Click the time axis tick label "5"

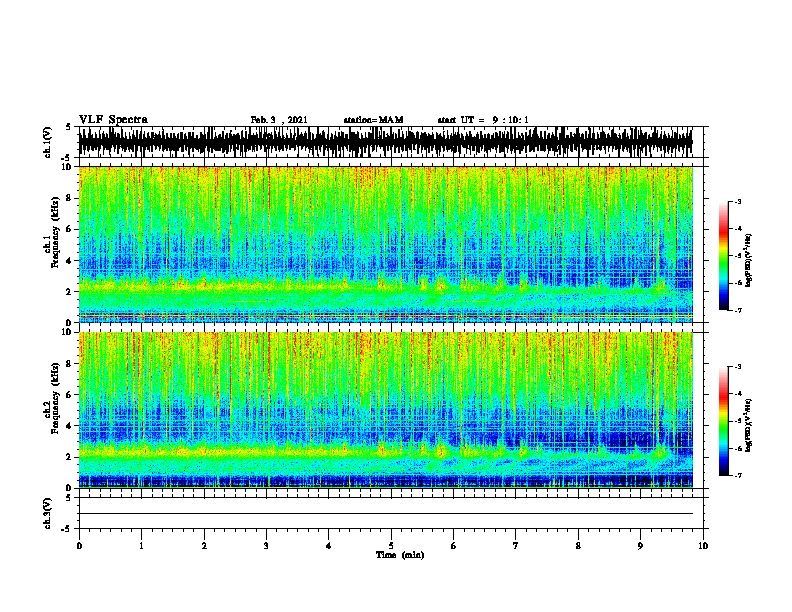click(391, 546)
